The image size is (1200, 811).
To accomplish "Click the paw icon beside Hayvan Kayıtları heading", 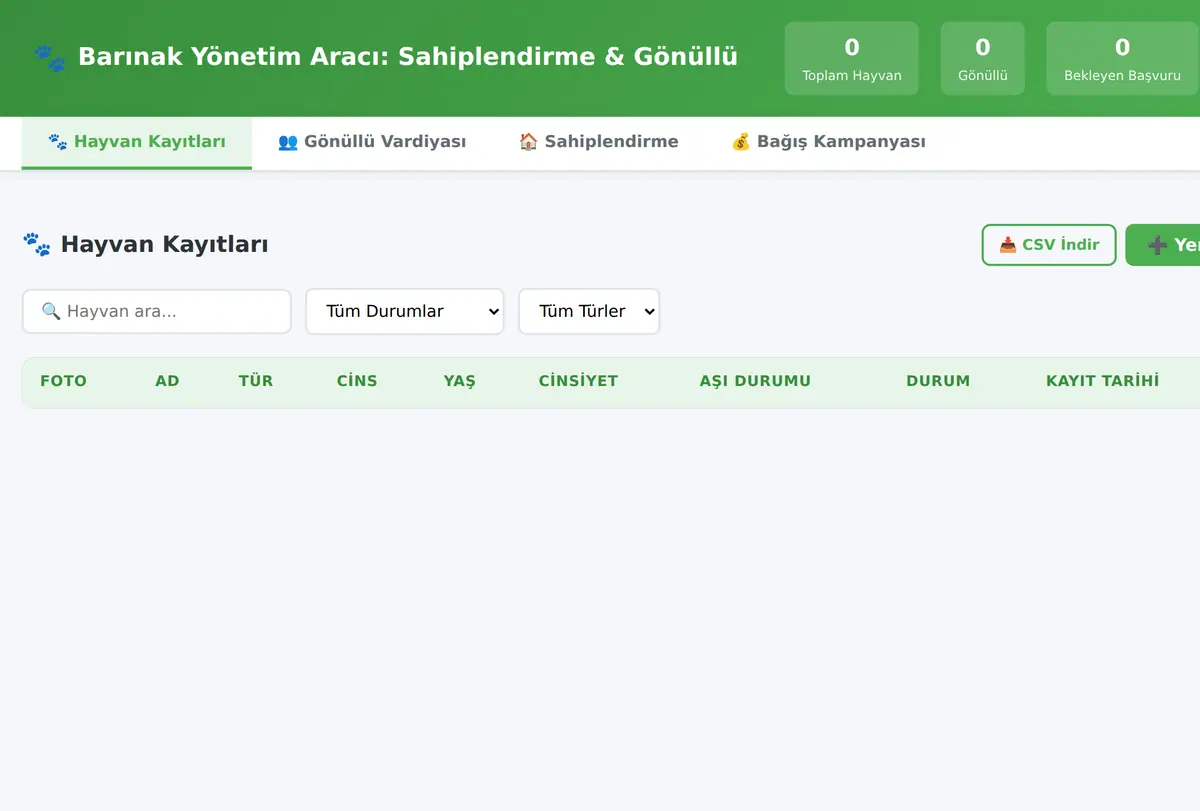I will [x=37, y=244].
